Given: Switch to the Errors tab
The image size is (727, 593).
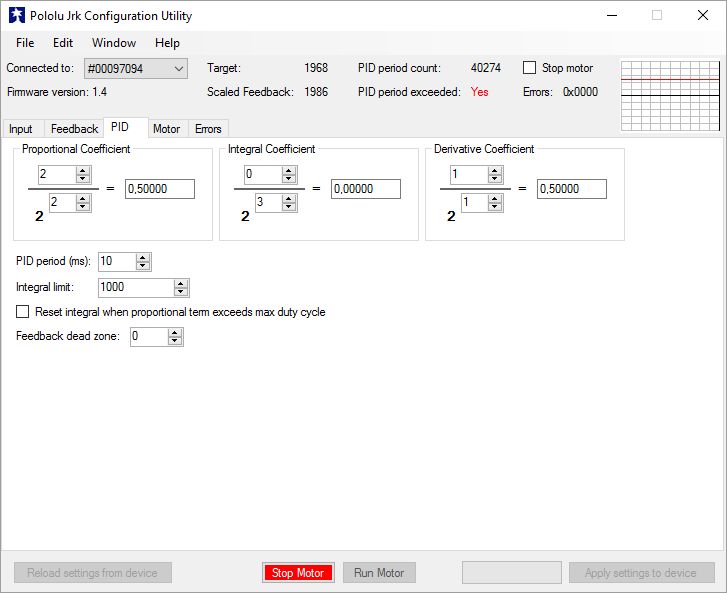Looking at the screenshot, I should point(208,129).
